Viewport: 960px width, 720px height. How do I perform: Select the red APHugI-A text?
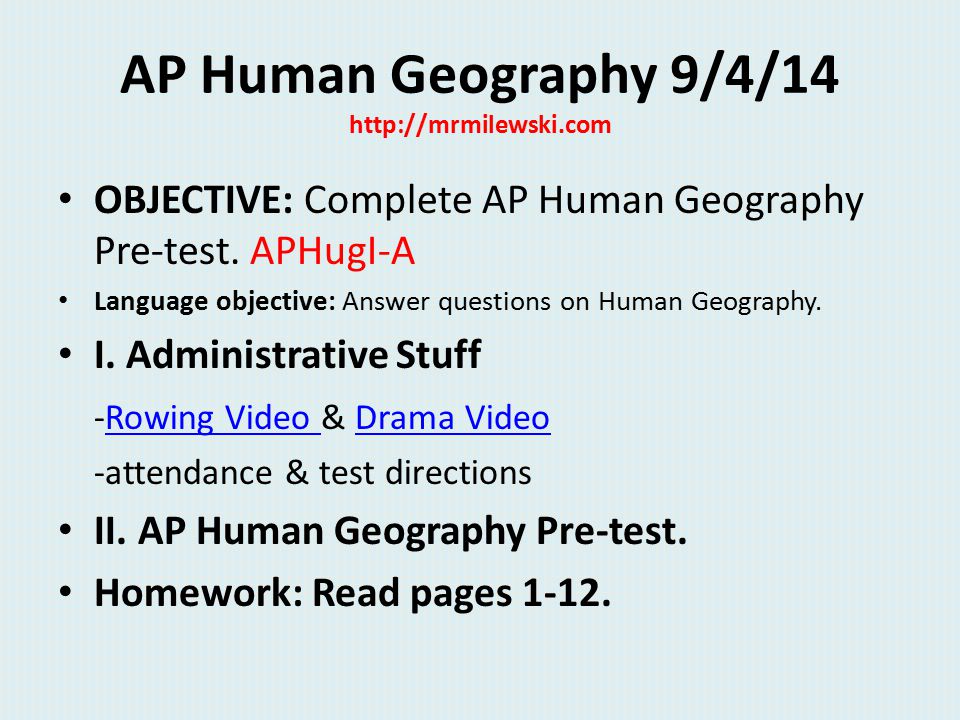[332, 251]
